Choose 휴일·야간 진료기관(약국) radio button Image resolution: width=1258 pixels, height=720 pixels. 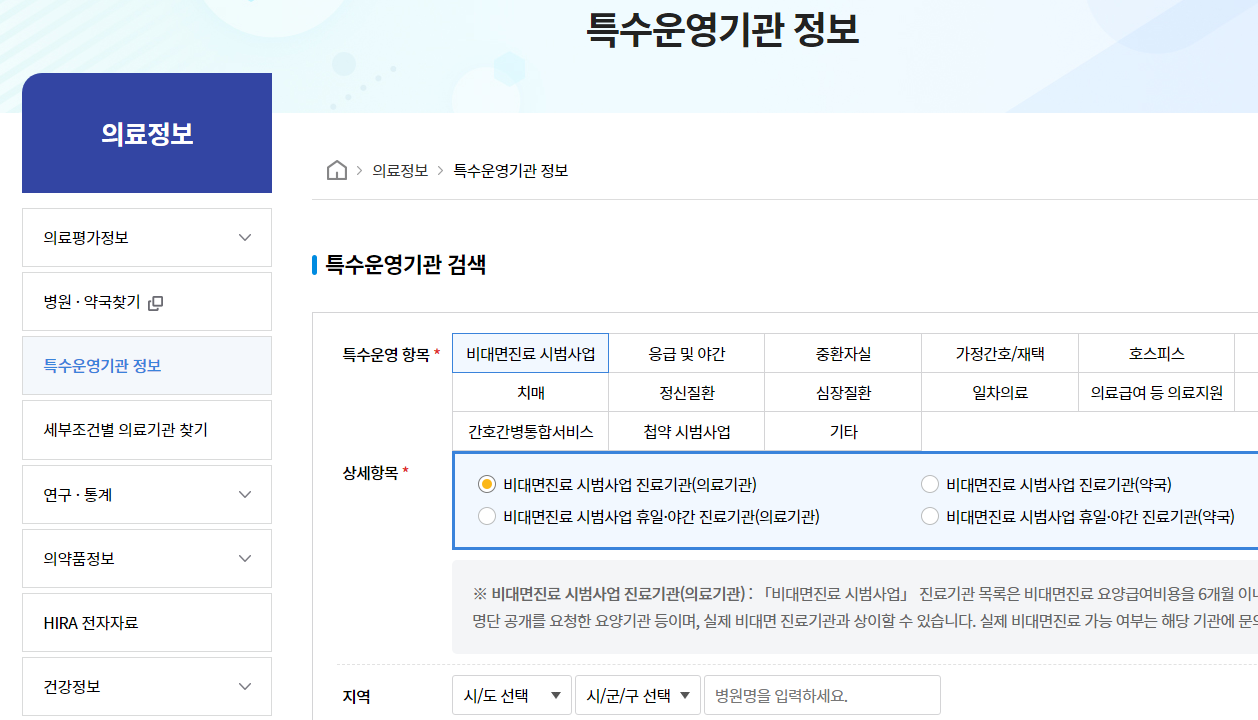(x=930, y=517)
